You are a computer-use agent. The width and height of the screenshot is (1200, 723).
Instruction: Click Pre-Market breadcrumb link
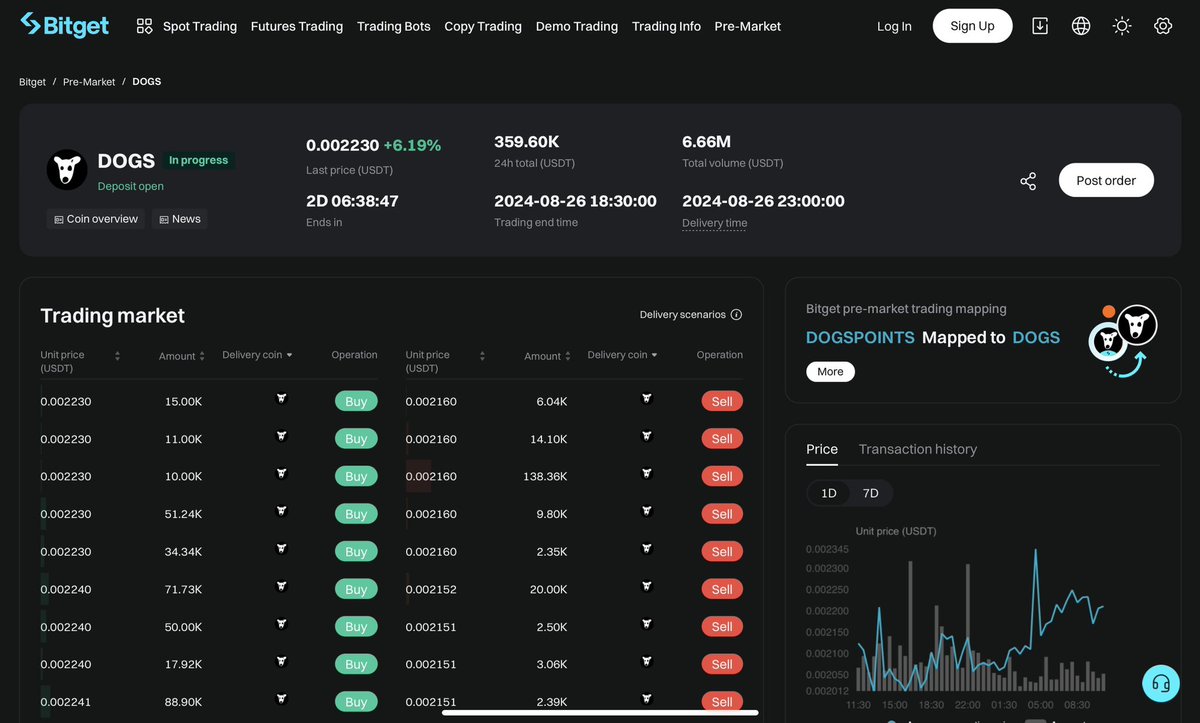point(89,82)
